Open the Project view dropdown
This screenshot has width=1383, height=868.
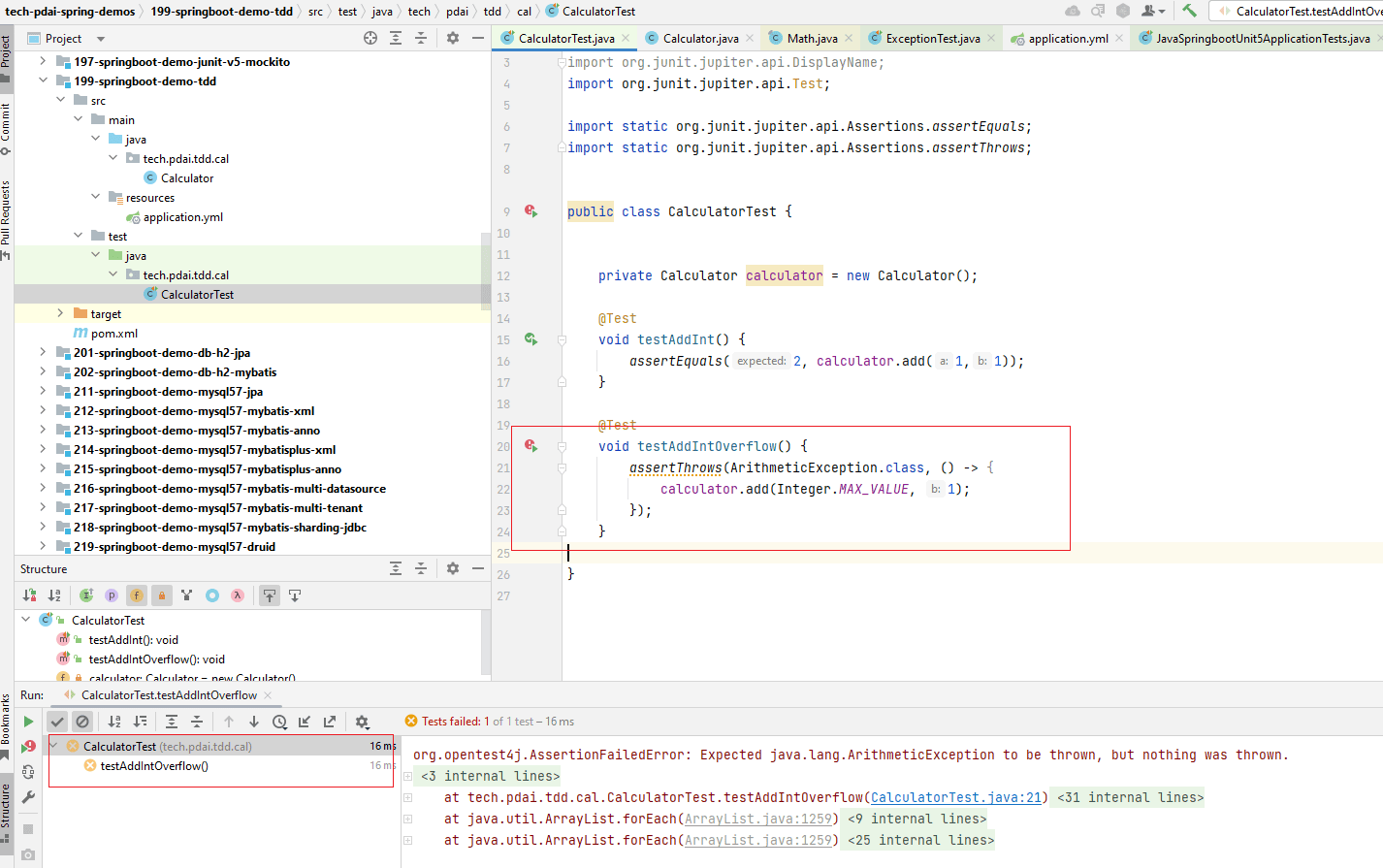tap(100, 39)
